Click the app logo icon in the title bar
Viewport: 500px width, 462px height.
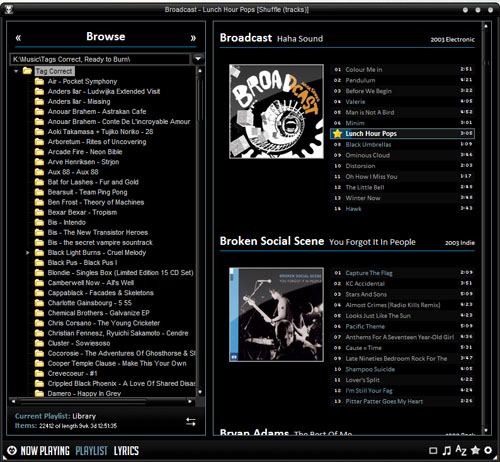pyautogui.click(x=9, y=9)
